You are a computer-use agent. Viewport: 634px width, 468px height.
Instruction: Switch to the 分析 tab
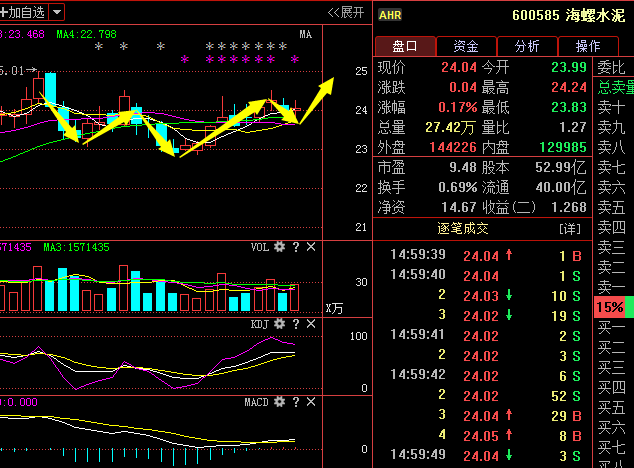[527, 46]
